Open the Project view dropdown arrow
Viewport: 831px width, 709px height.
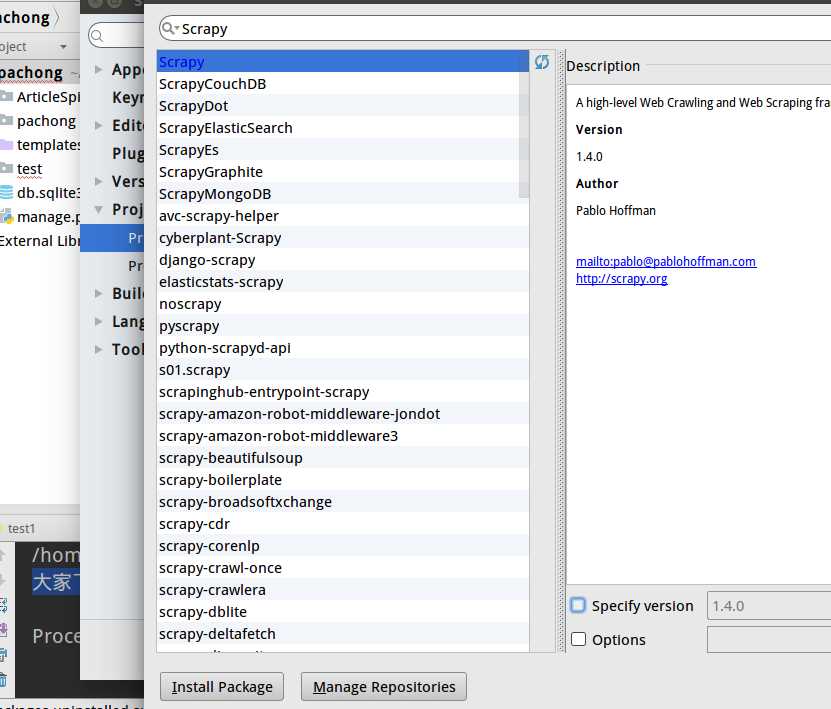coord(63,47)
